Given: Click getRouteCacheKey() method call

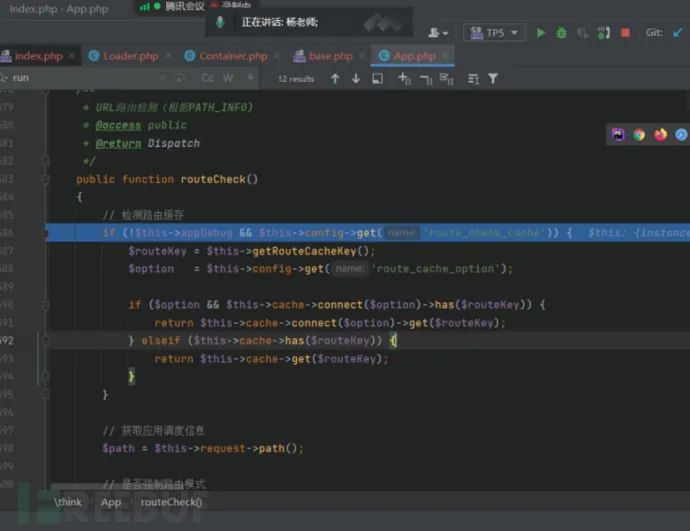Looking at the screenshot, I should (311, 251).
